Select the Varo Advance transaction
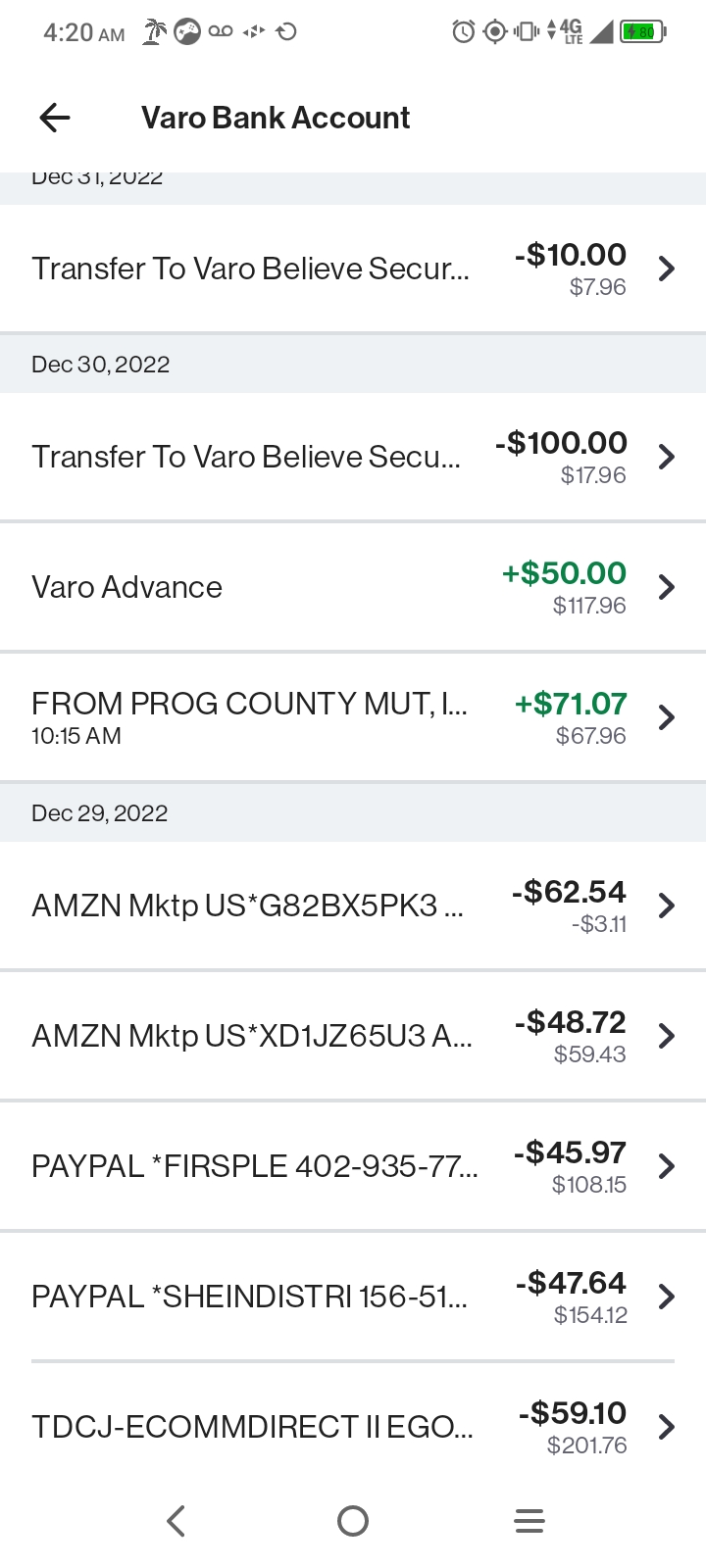Screen dimensions: 706x1568 point(127,587)
